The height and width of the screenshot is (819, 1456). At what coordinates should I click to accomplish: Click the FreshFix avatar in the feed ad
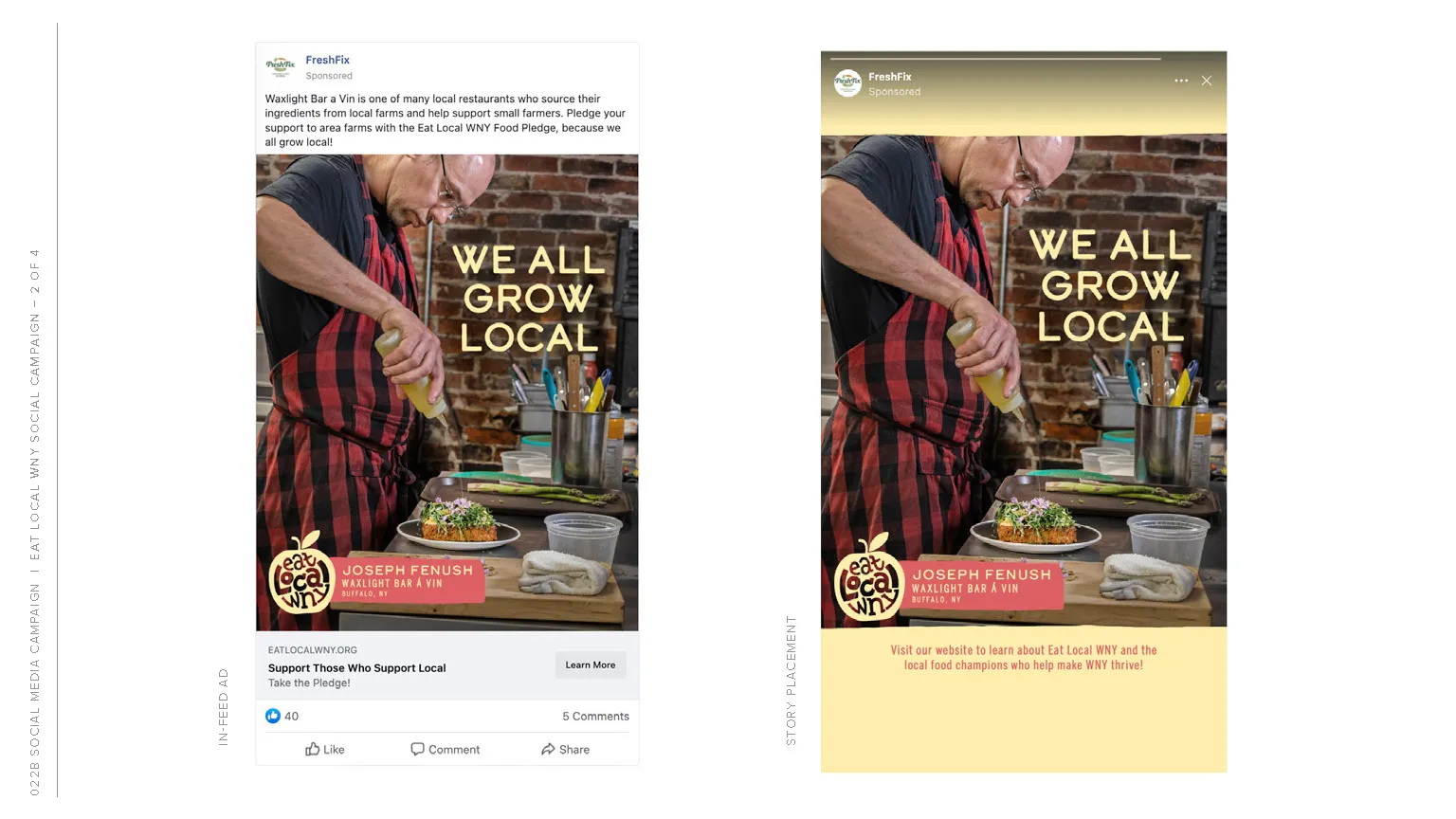pyautogui.click(x=281, y=66)
